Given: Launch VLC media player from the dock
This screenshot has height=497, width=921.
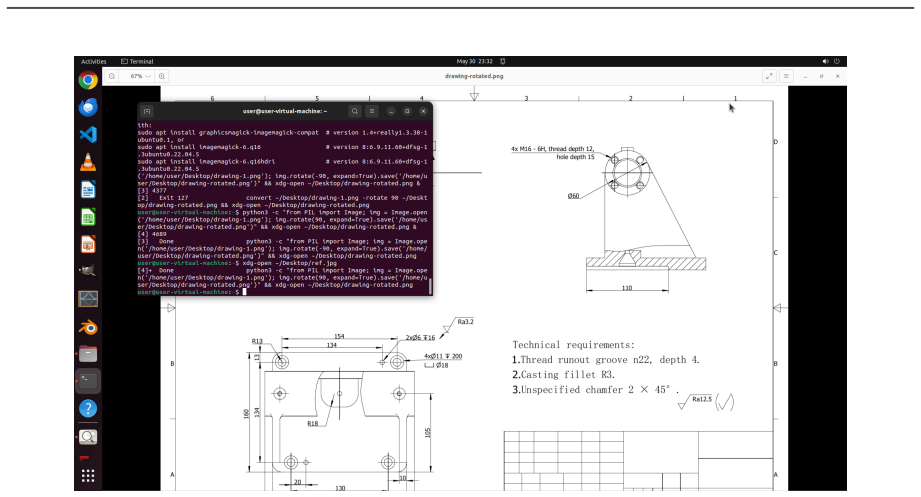Looking at the screenshot, I should click(88, 162).
